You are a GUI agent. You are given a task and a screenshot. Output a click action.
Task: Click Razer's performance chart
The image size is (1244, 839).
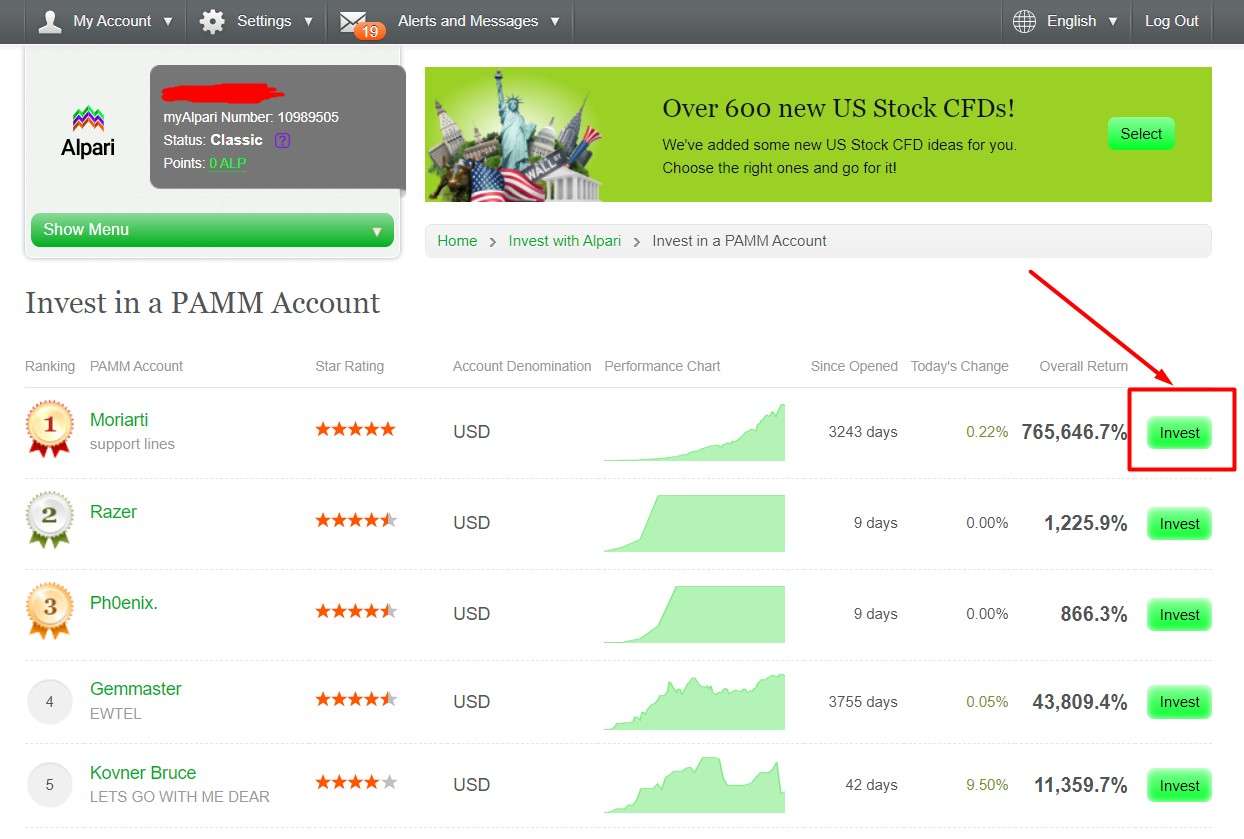(694, 523)
